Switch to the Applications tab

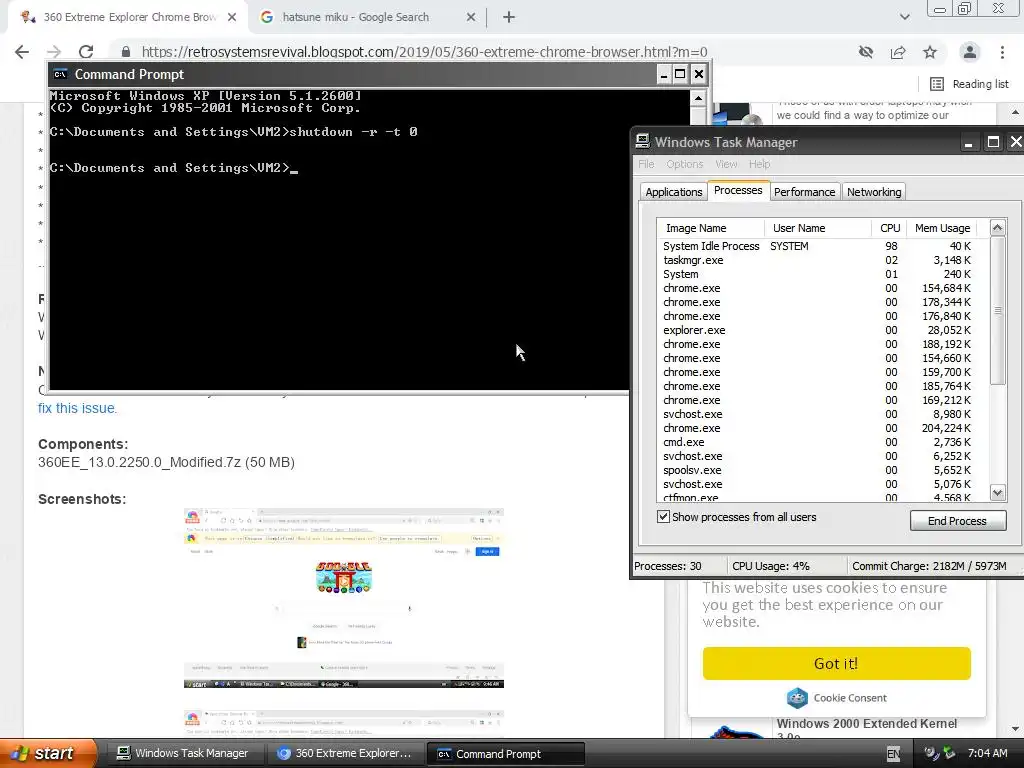click(x=673, y=191)
